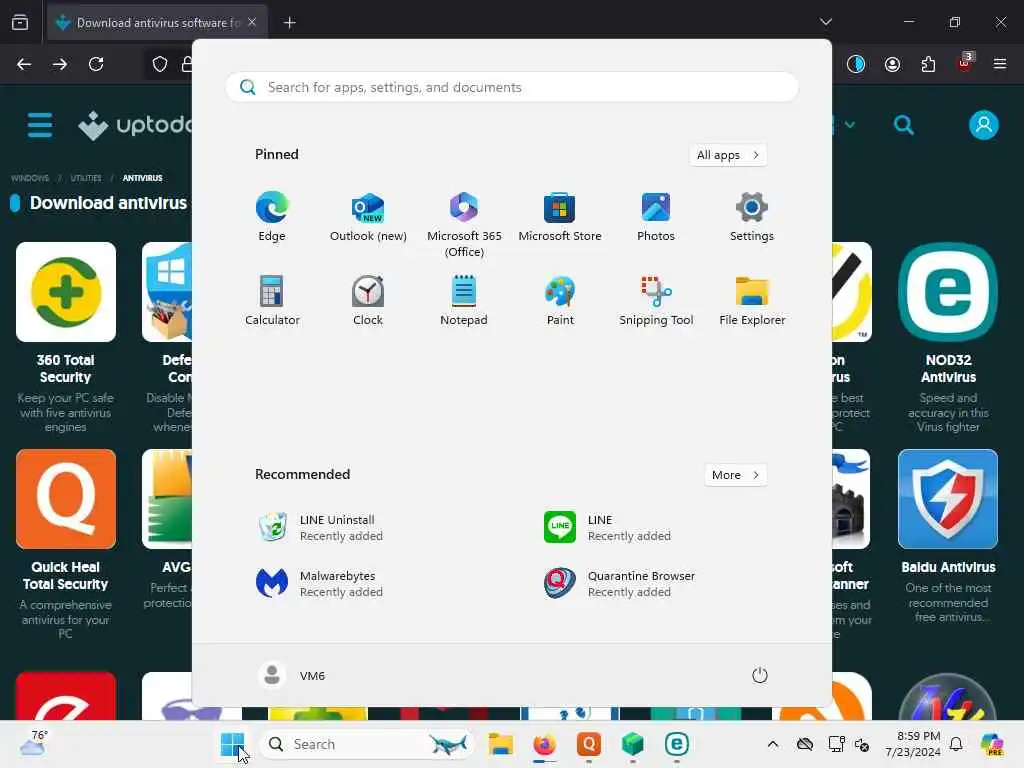Open File Explorer from pinned apps
Image resolution: width=1024 pixels, height=768 pixels.
coord(752,300)
